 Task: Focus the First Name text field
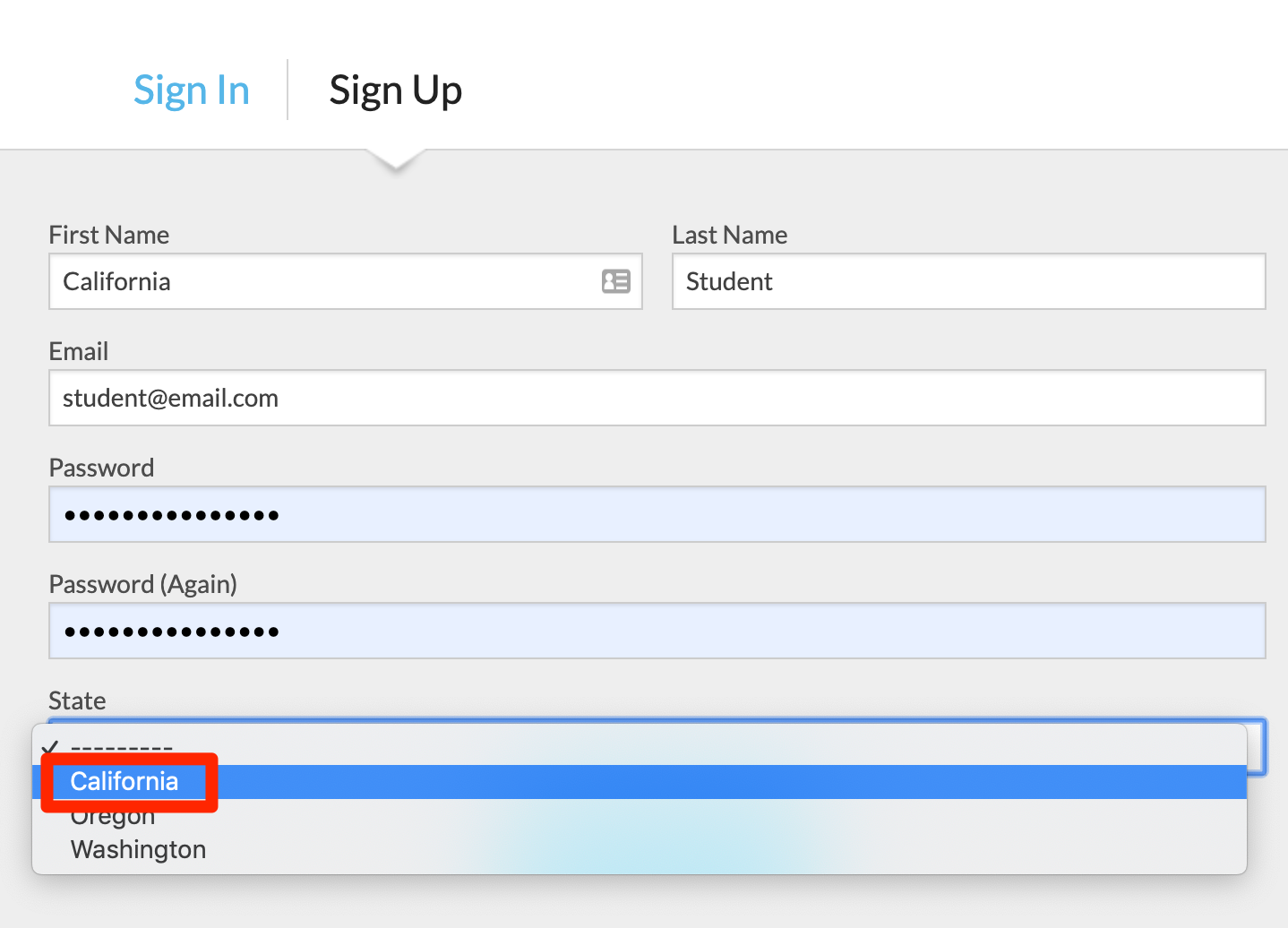[346, 281]
